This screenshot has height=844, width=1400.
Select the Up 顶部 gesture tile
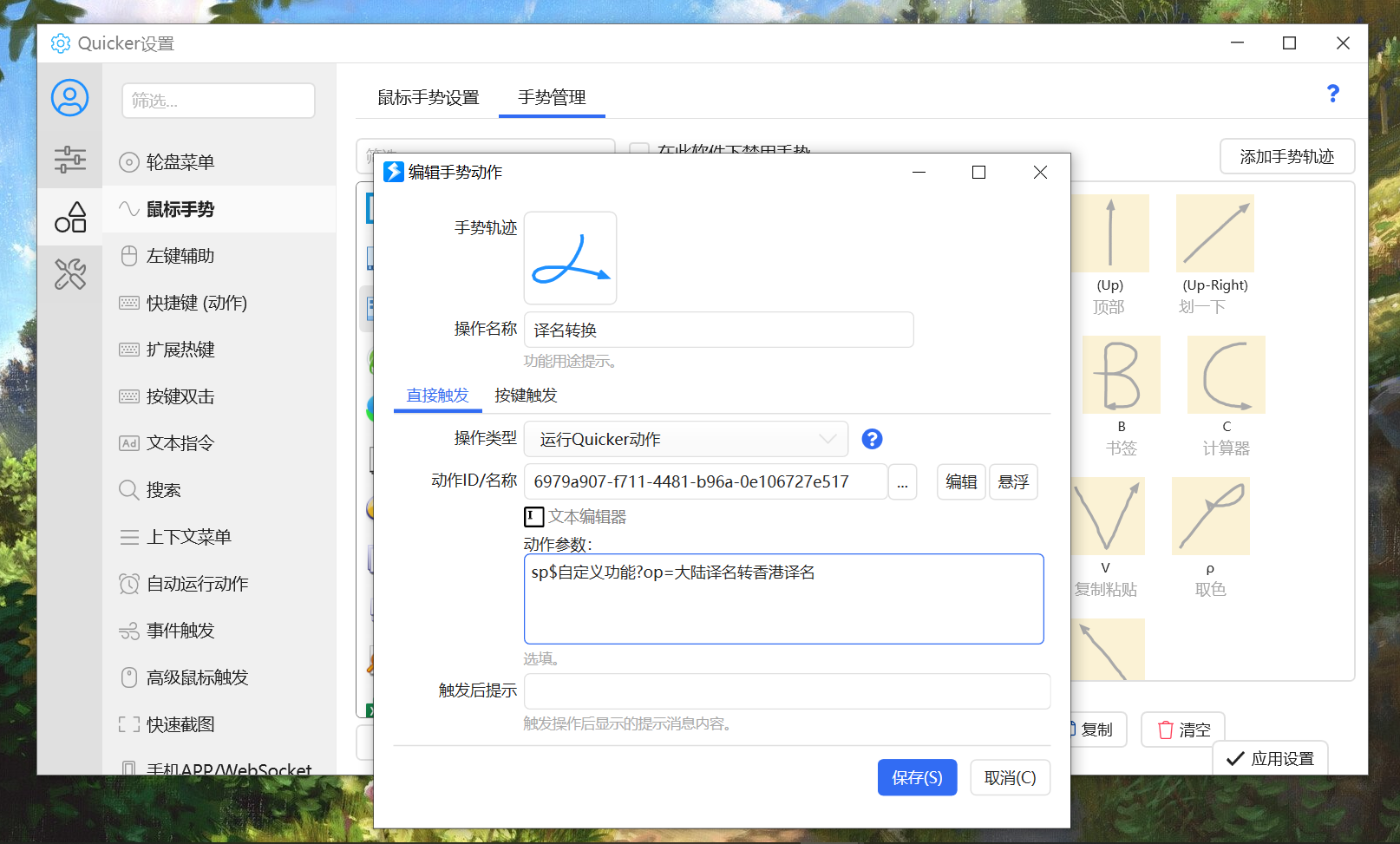pos(1109,256)
